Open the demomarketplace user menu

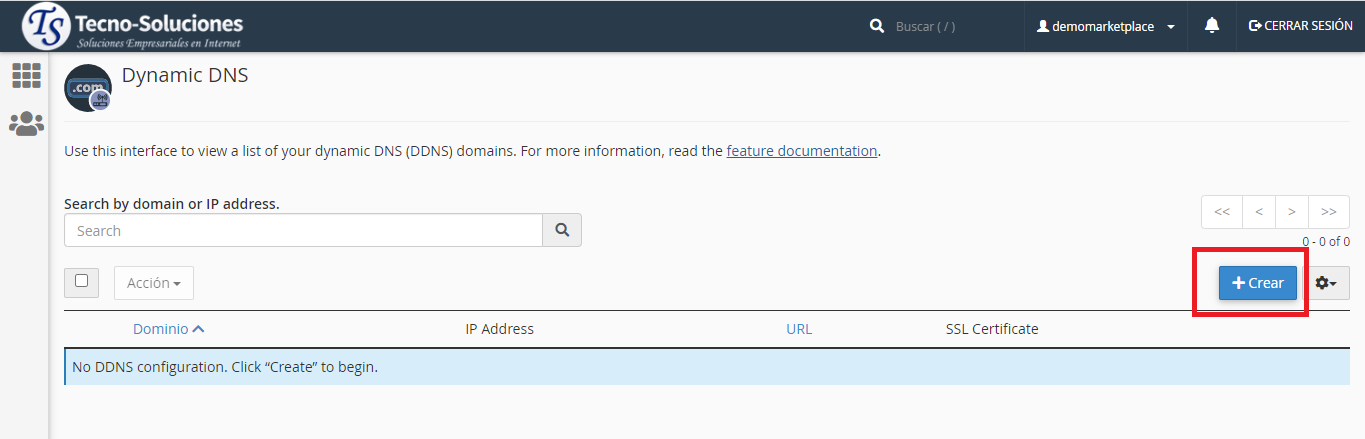1106,26
